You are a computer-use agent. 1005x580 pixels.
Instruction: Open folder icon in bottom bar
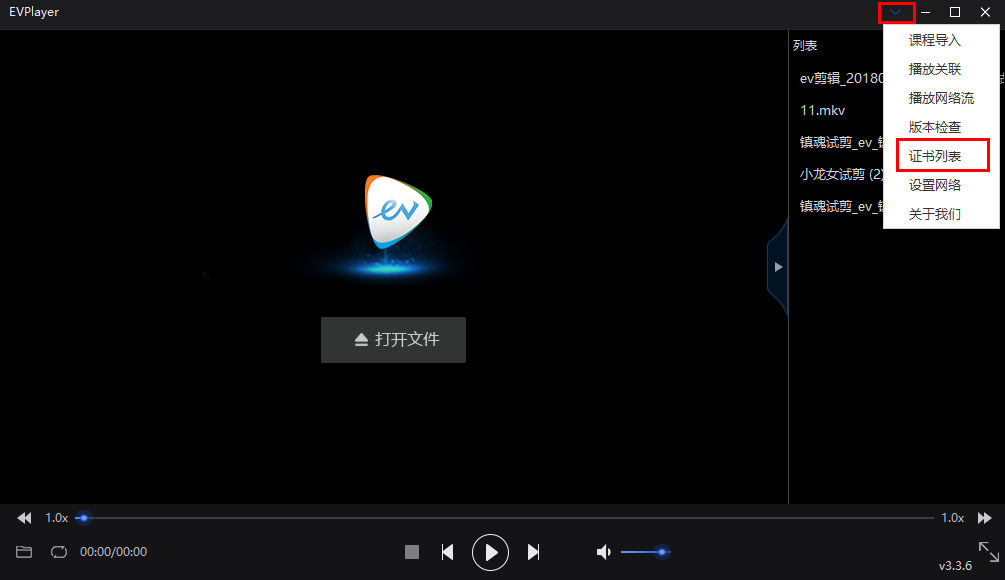[x=24, y=552]
